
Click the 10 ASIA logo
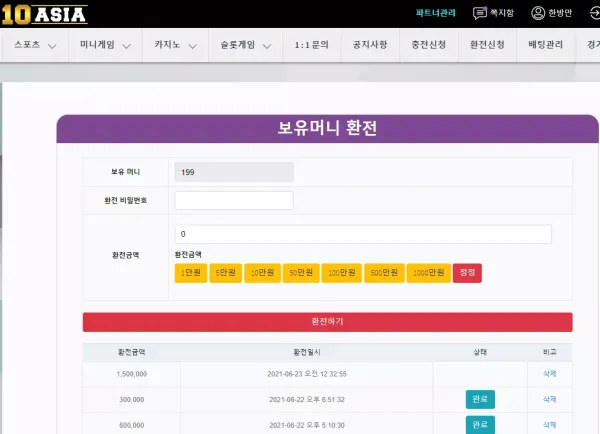[x=44, y=15]
